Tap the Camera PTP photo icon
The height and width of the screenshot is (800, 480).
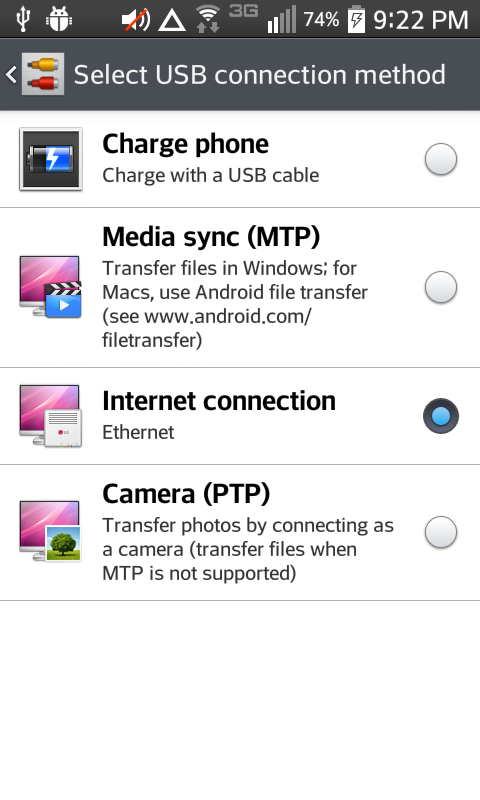tap(50, 531)
